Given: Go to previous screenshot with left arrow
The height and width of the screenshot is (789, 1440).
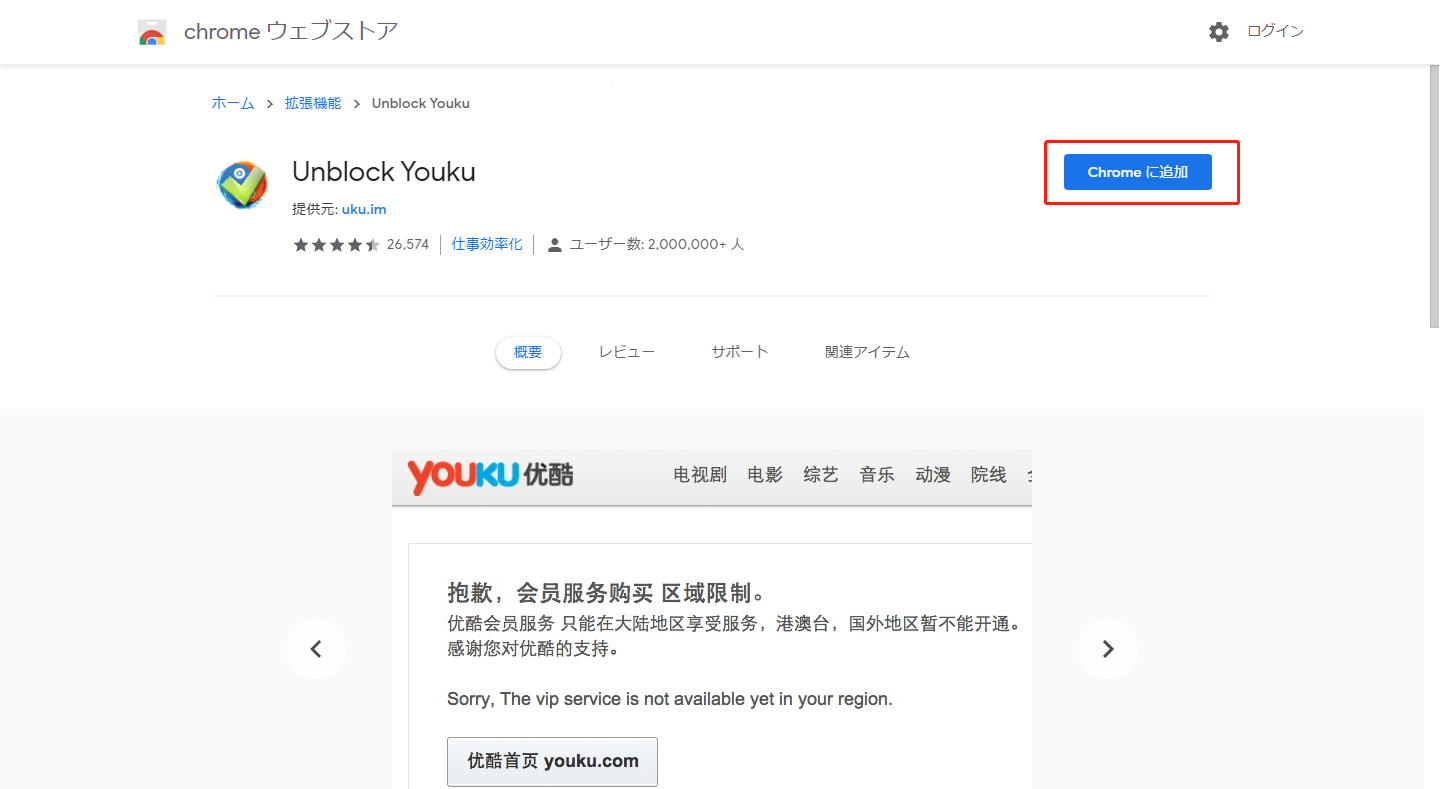Looking at the screenshot, I should pyautogui.click(x=316, y=649).
